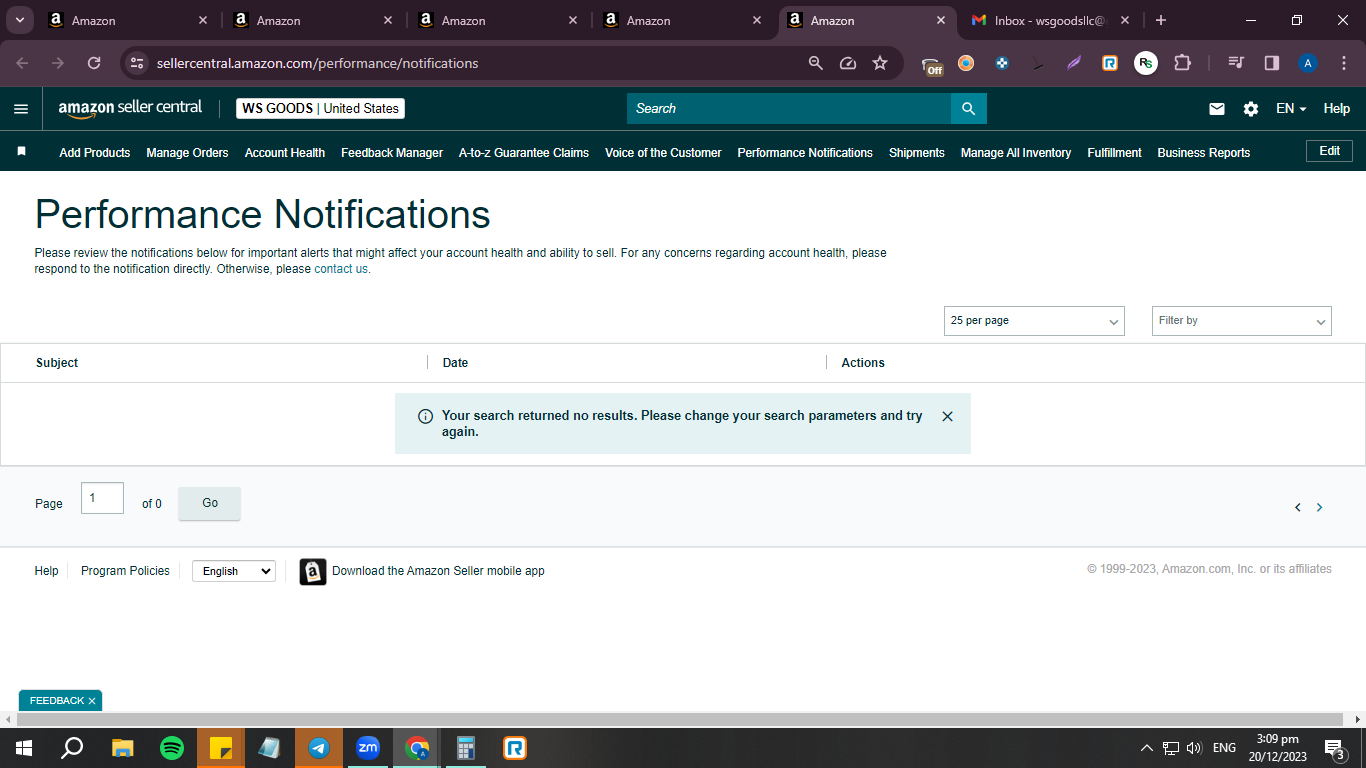Click the Amazon Seller Central logo
The width and height of the screenshot is (1366, 768).
[x=130, y=108]
